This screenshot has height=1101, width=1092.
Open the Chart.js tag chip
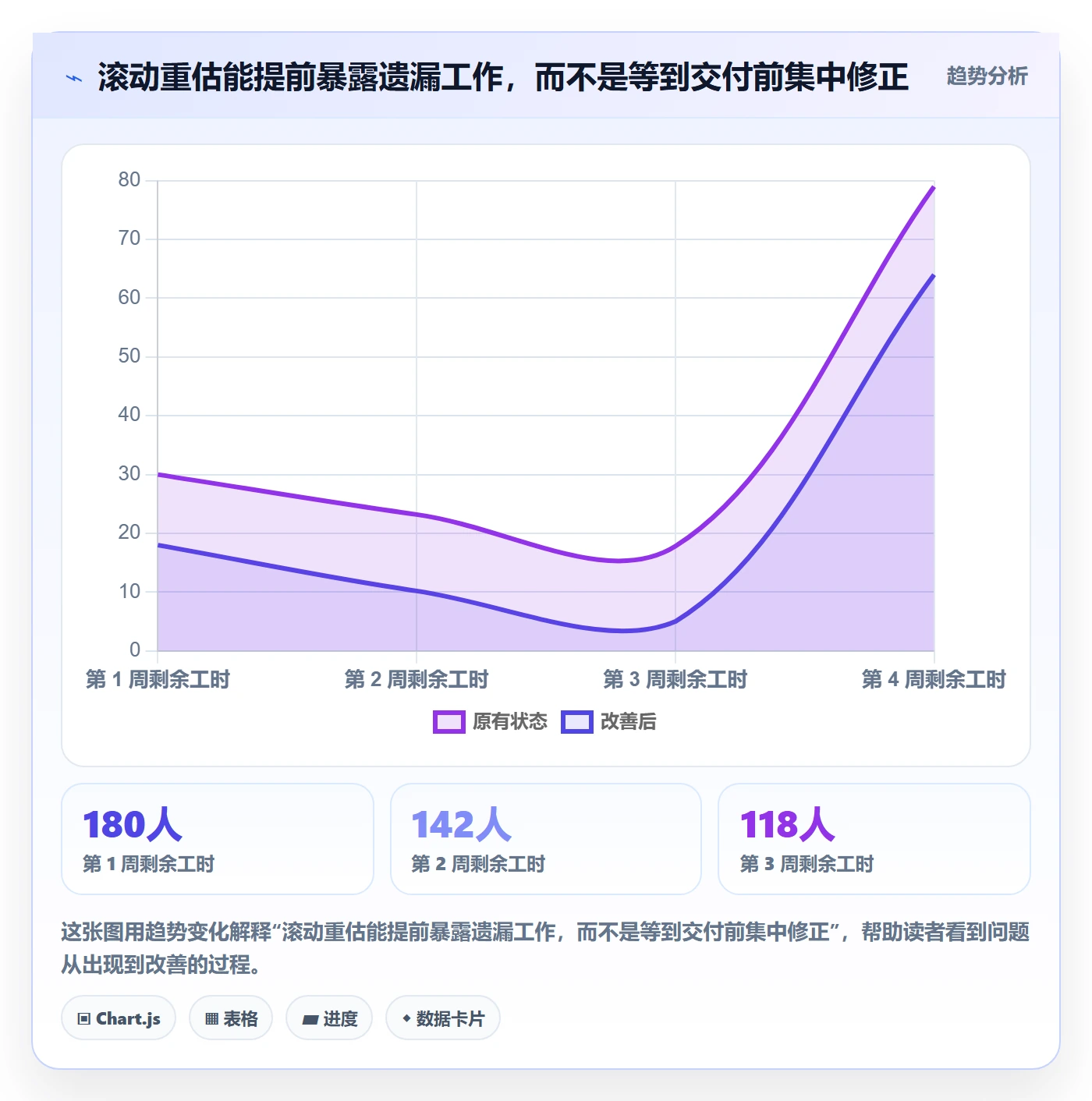pos(119,1018)
